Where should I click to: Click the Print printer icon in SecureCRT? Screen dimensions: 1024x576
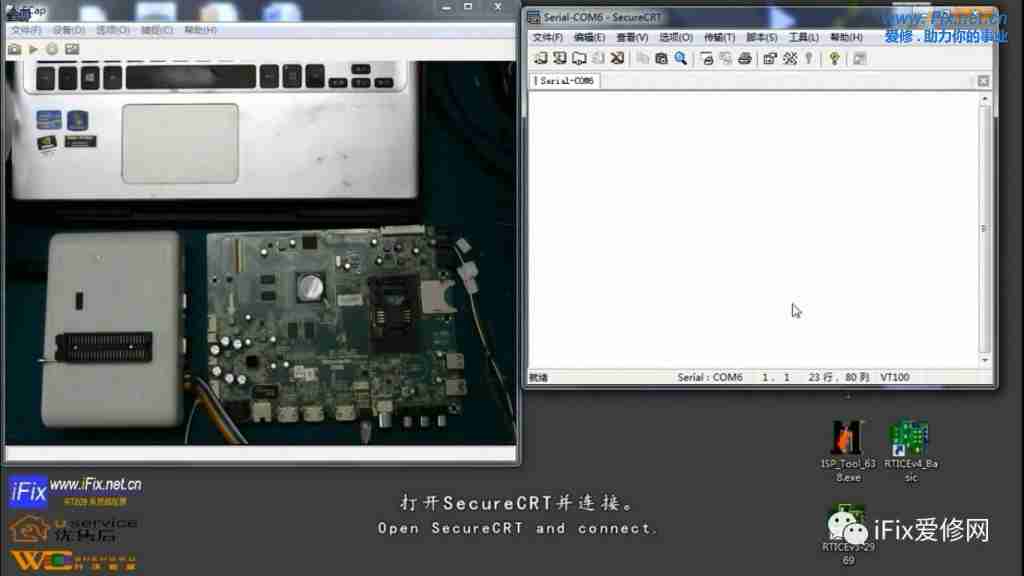(744, 59)
